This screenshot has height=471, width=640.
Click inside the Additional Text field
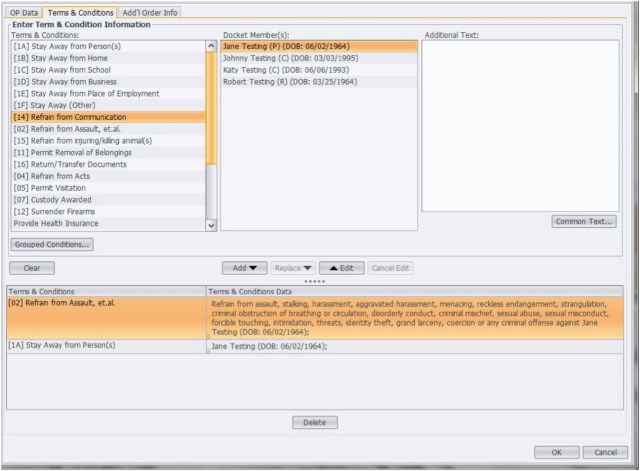point(520,125)
